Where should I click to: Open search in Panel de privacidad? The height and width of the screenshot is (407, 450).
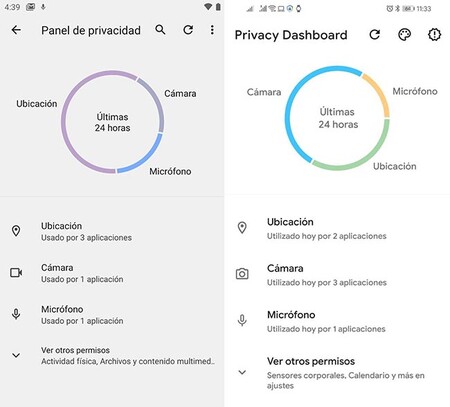pos(160,30)
